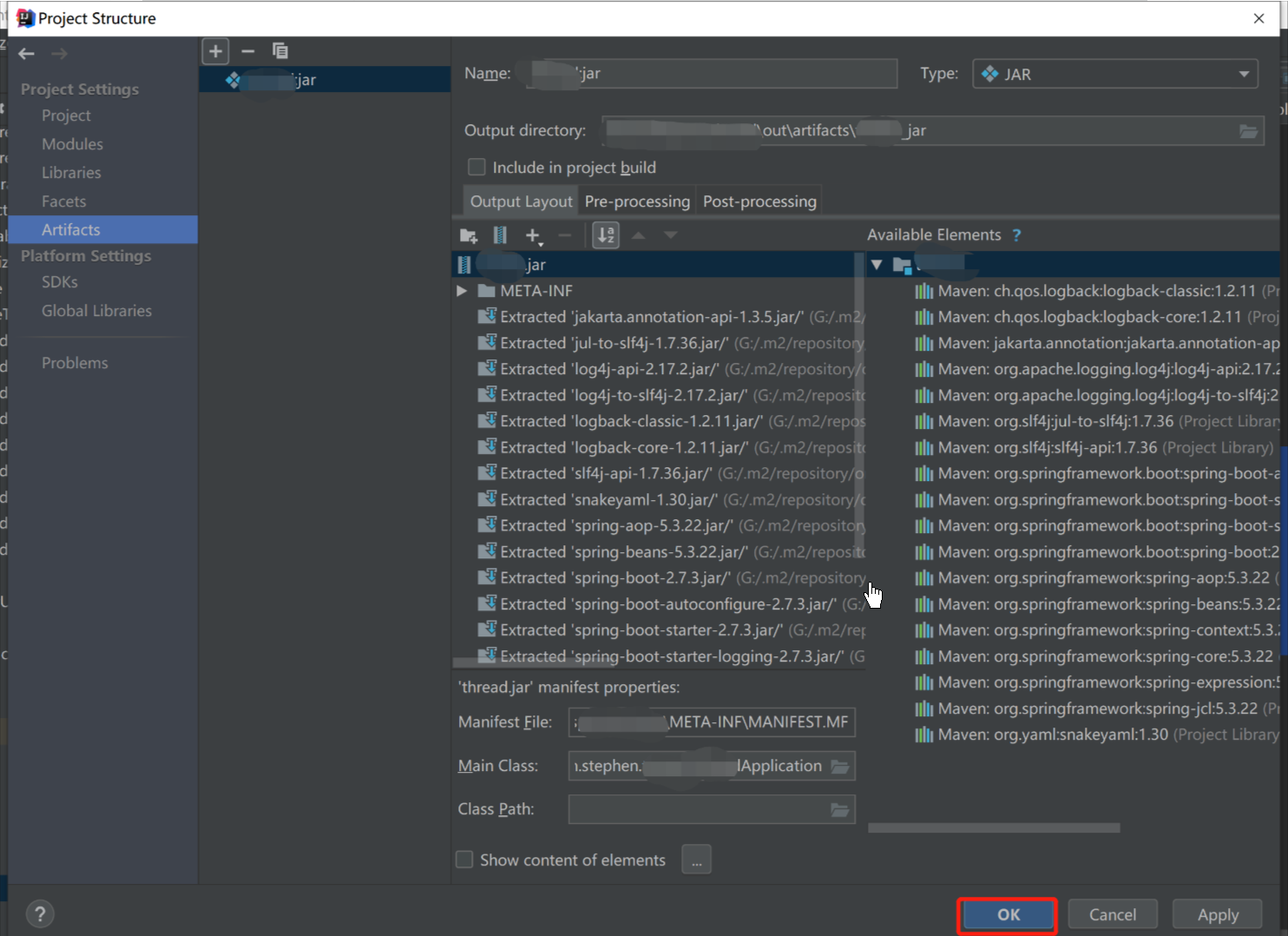Open Available Elements help icon

(x=1016, y=235)
